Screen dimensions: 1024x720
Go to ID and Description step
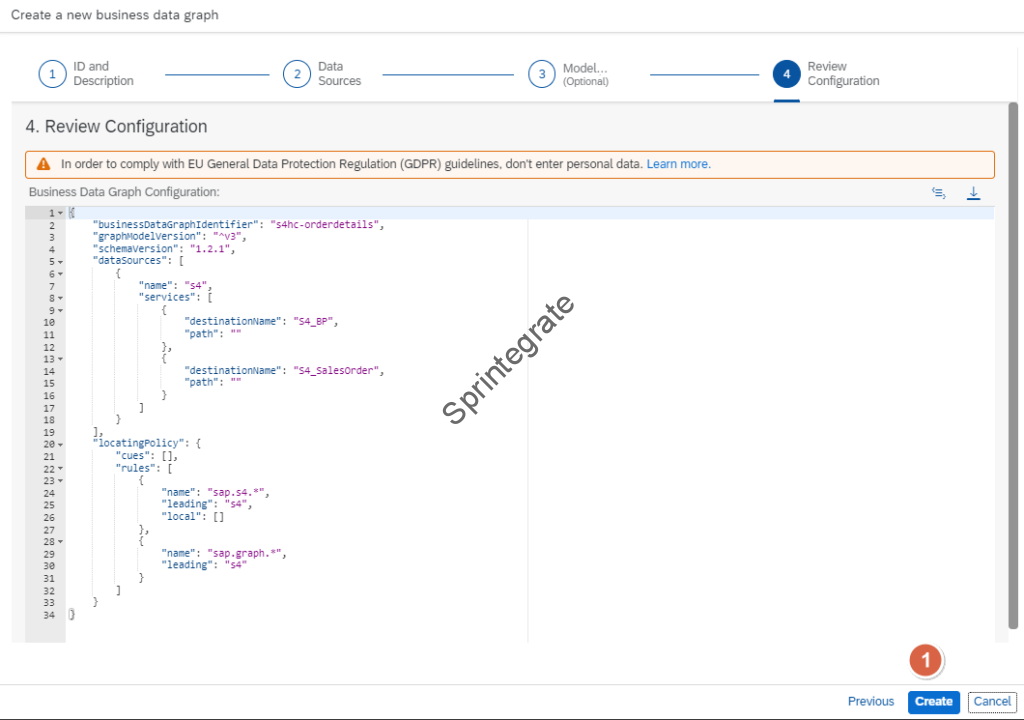click(103, 74)
